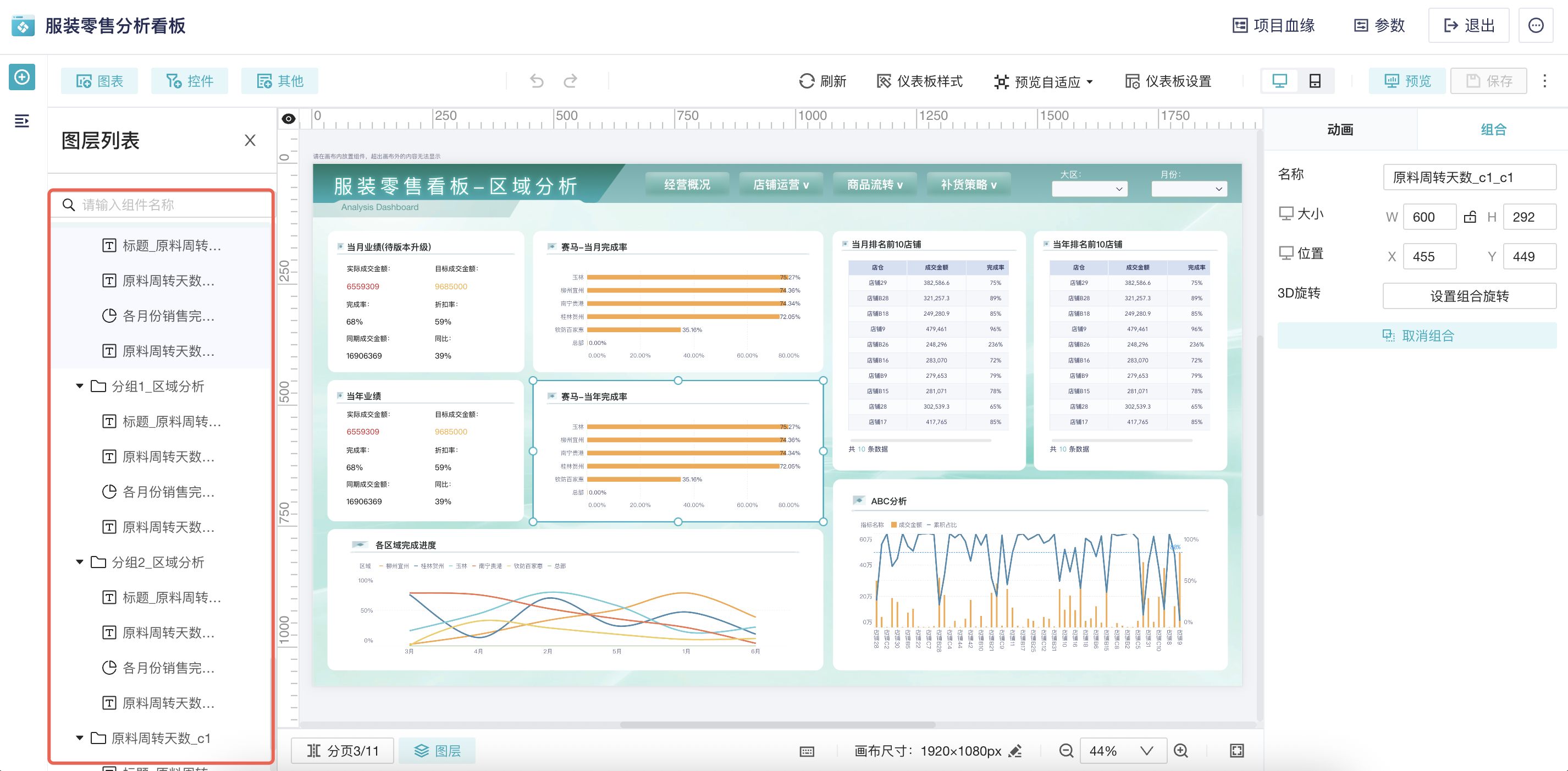Click the refresh 刷新 icon
1568x771 pixels.
pyautogui.click(x=807, y=81)
